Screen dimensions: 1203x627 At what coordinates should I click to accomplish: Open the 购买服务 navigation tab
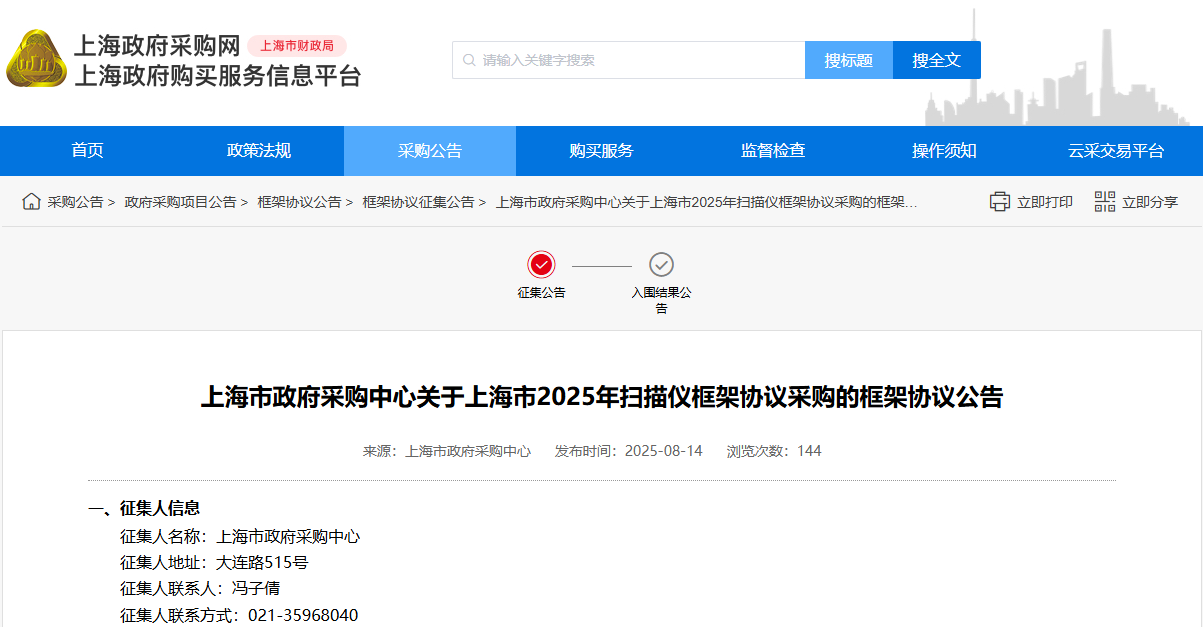point(601,150)
